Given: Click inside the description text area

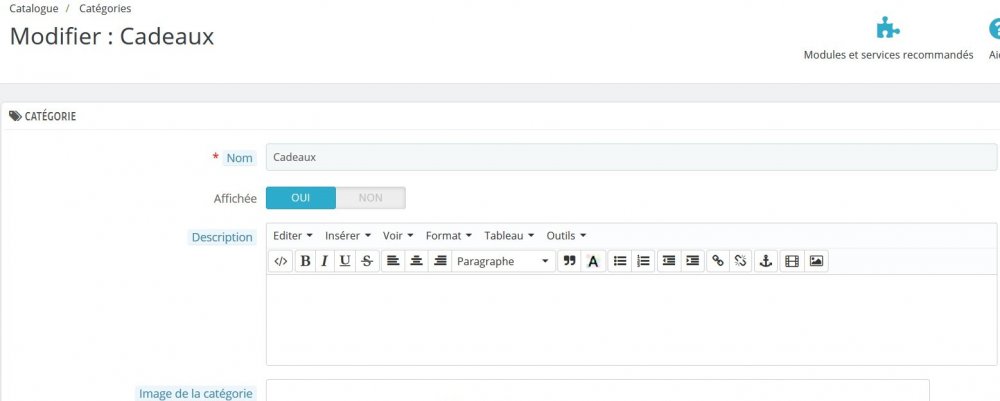Looking at the screenshot, I should [631, 319].
